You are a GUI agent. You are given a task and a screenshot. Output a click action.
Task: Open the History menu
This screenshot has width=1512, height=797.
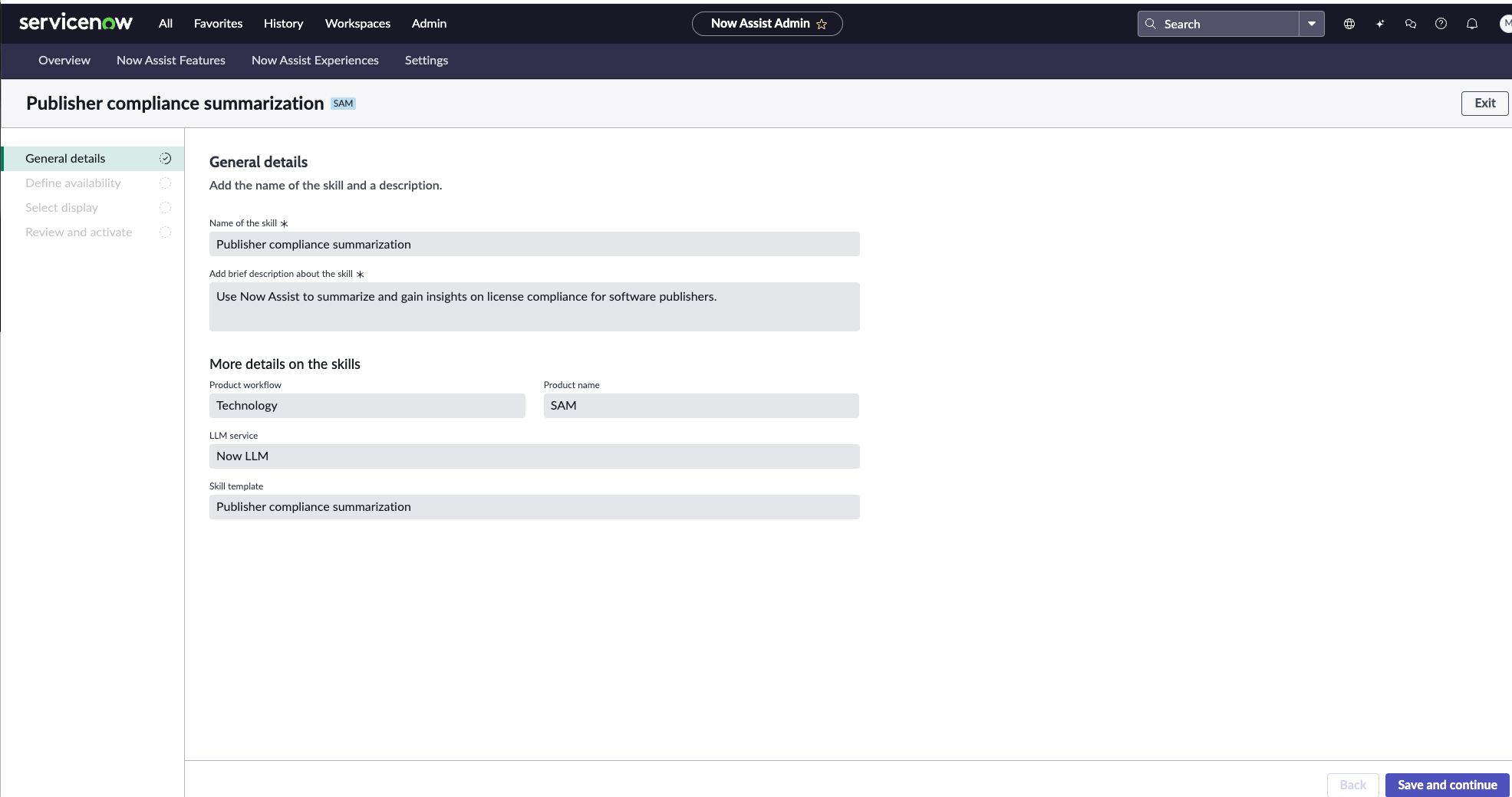point(284,24)
